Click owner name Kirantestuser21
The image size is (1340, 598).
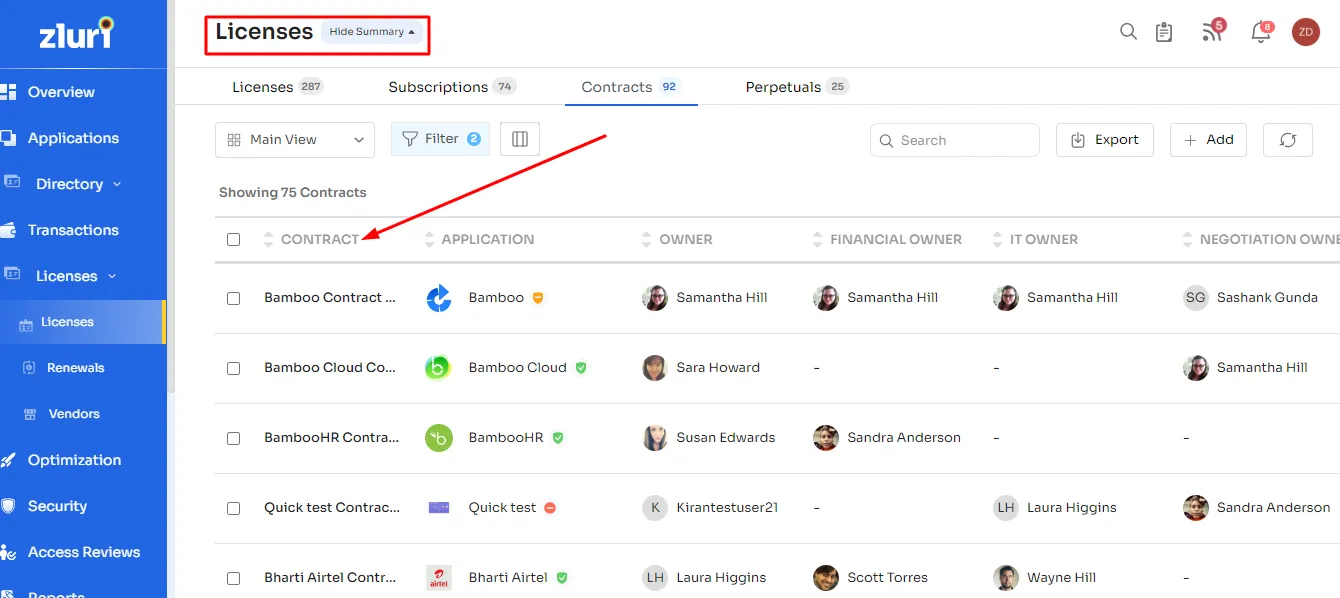[727, 508]
